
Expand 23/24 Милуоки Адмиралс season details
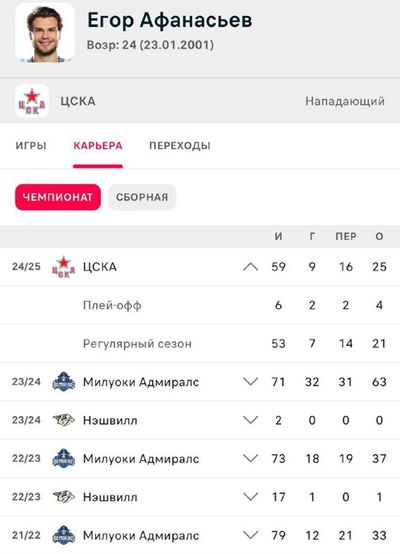click(x=251, y=382)
